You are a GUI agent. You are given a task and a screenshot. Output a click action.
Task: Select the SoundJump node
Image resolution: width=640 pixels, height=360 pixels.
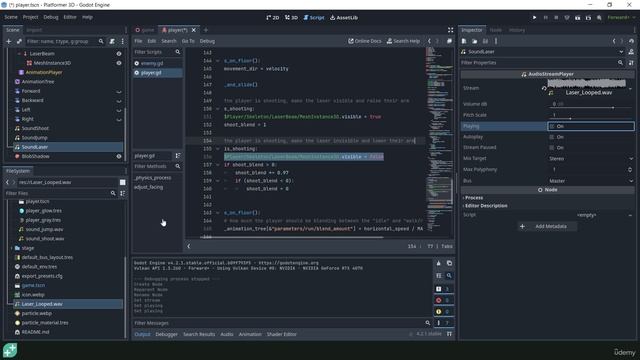click(35, 138)
